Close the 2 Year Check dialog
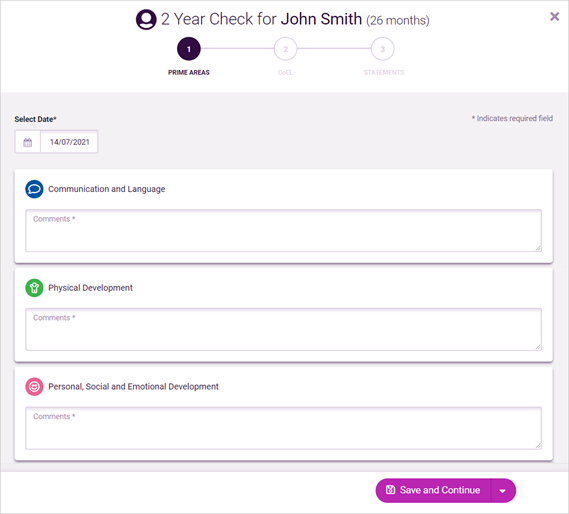Image resolution: width=569 pixels, height=514 pixels. coord(554,16)
